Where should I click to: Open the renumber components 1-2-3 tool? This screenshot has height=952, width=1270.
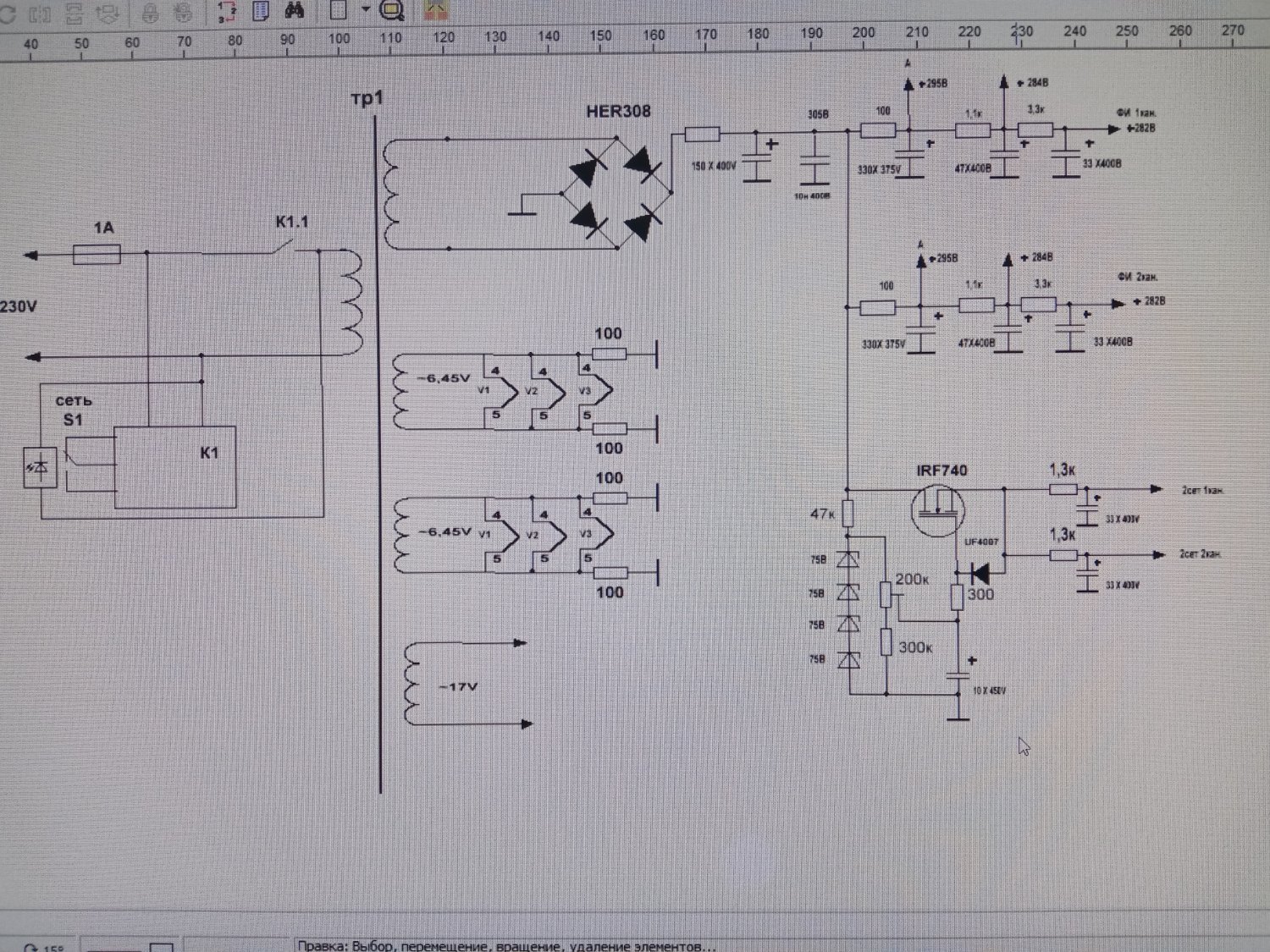(227, 11)
